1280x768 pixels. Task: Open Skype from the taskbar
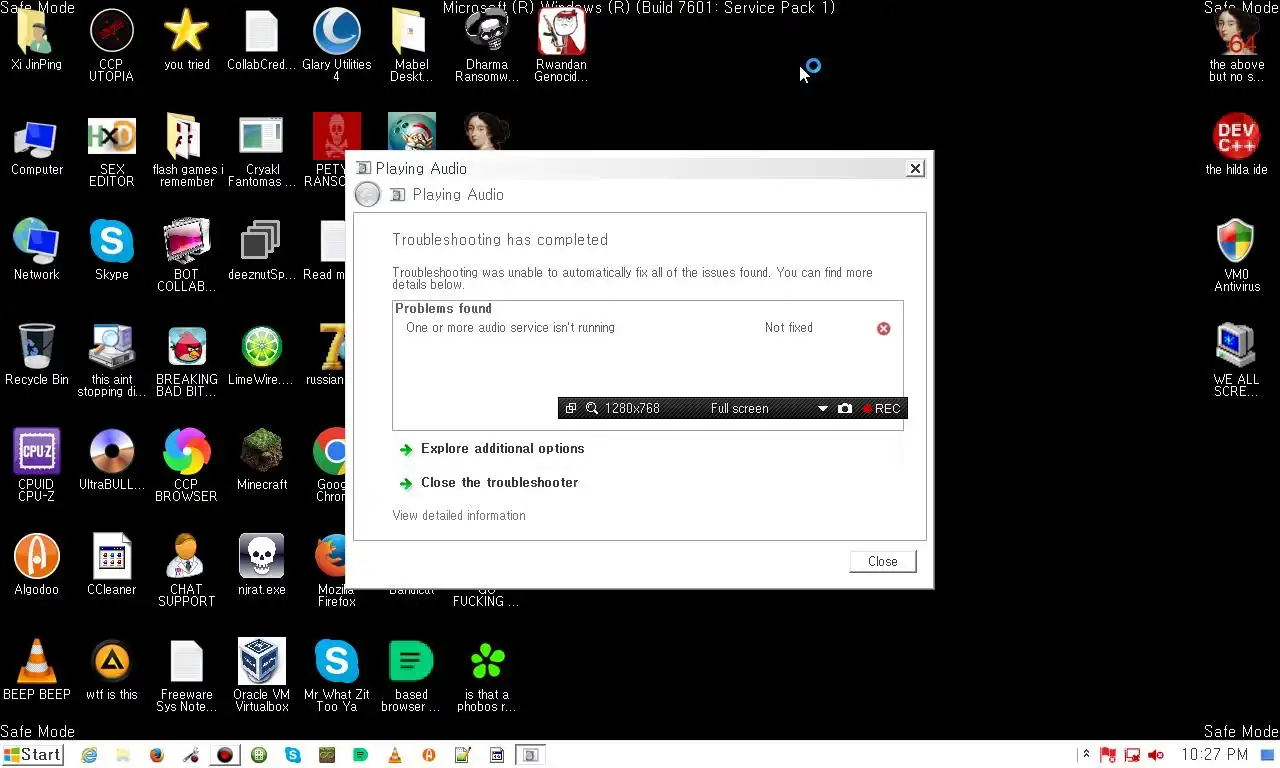[292, 755]
